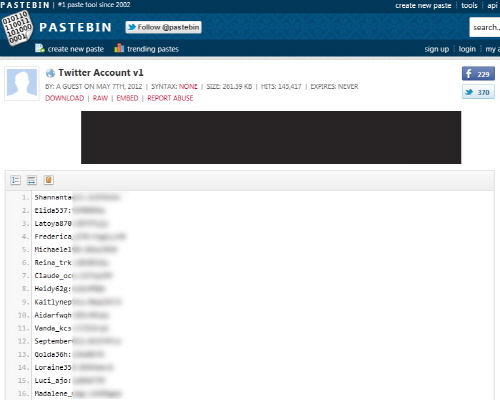Open the RAW paste view
The image size is (500, 400).
coord(100,98)
